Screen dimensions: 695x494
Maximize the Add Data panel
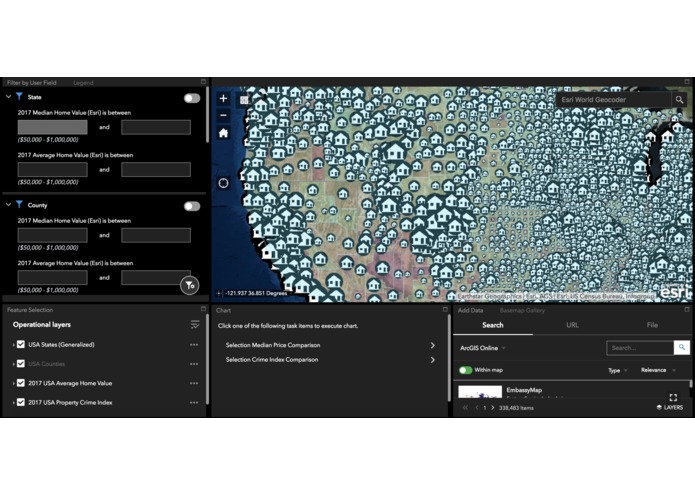687,309
